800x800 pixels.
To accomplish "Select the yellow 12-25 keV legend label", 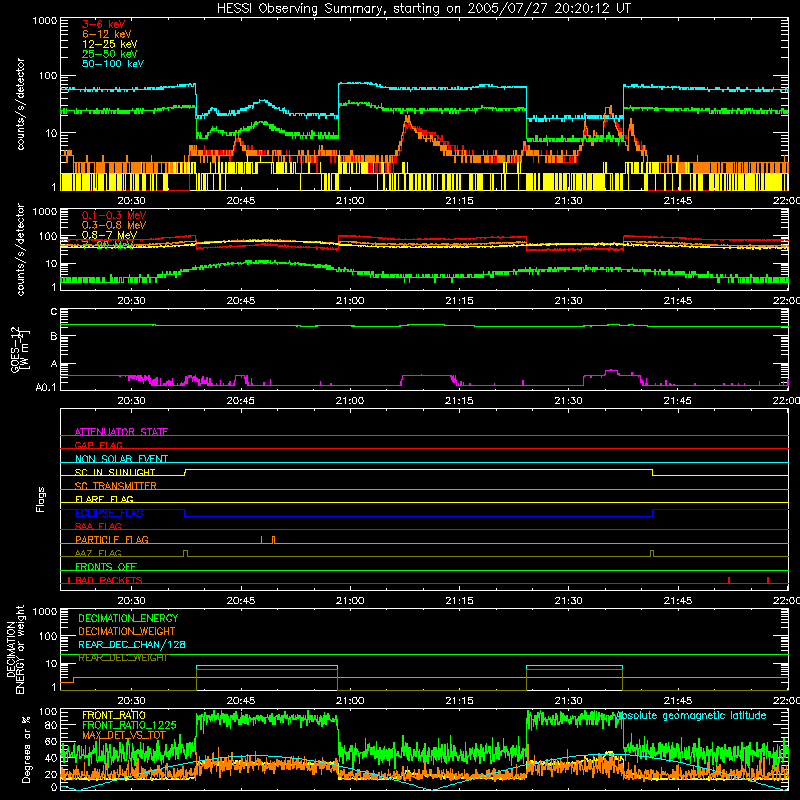I will 109,44.
